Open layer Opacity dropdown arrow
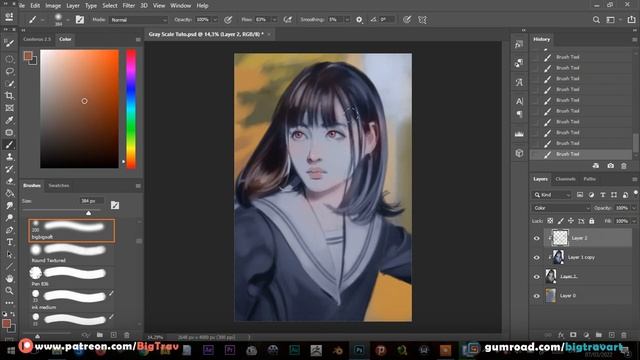This screenshot has height=360, width=640. point(633,208)
